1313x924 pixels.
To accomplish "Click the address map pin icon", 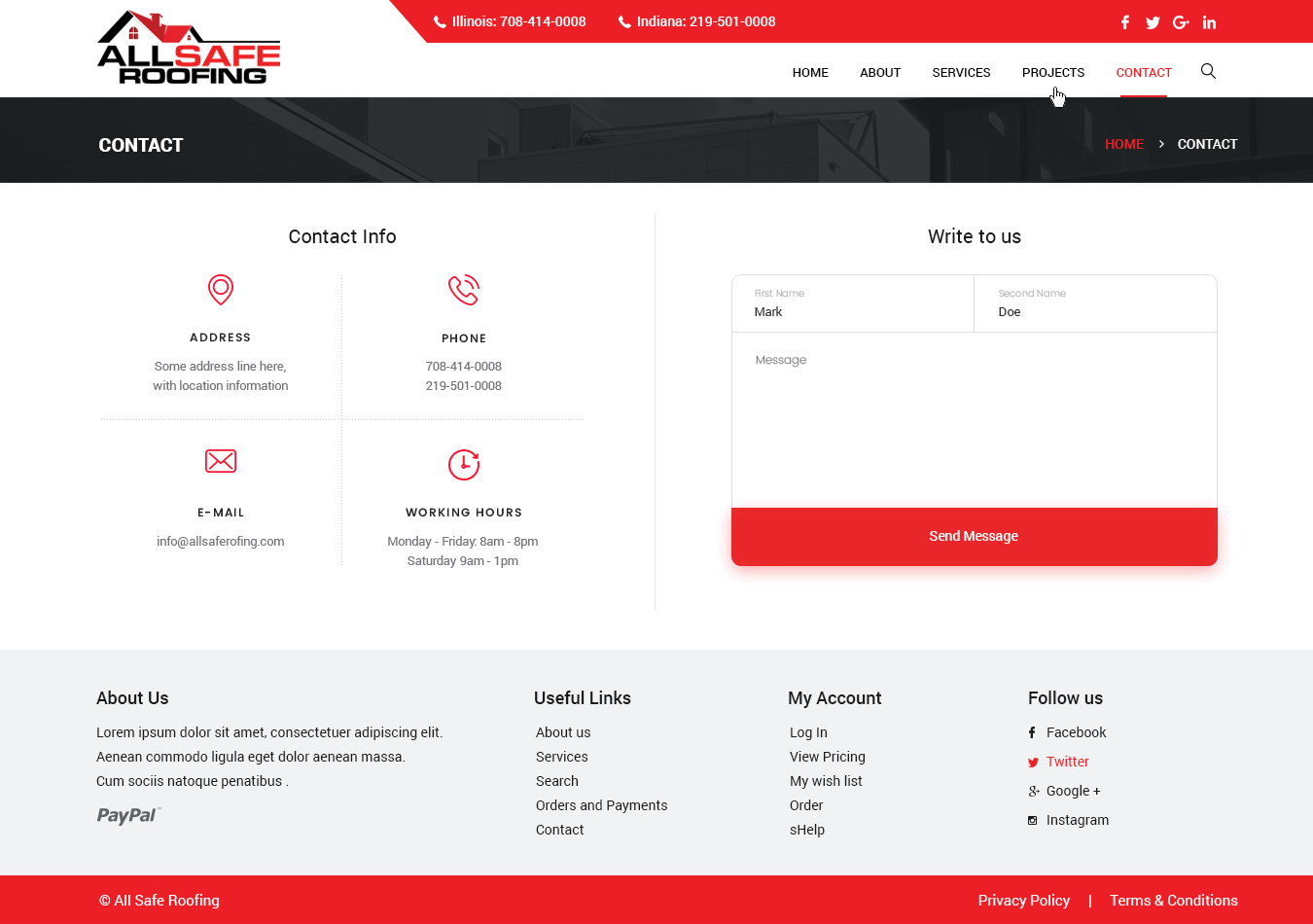I will coord(221,290).
